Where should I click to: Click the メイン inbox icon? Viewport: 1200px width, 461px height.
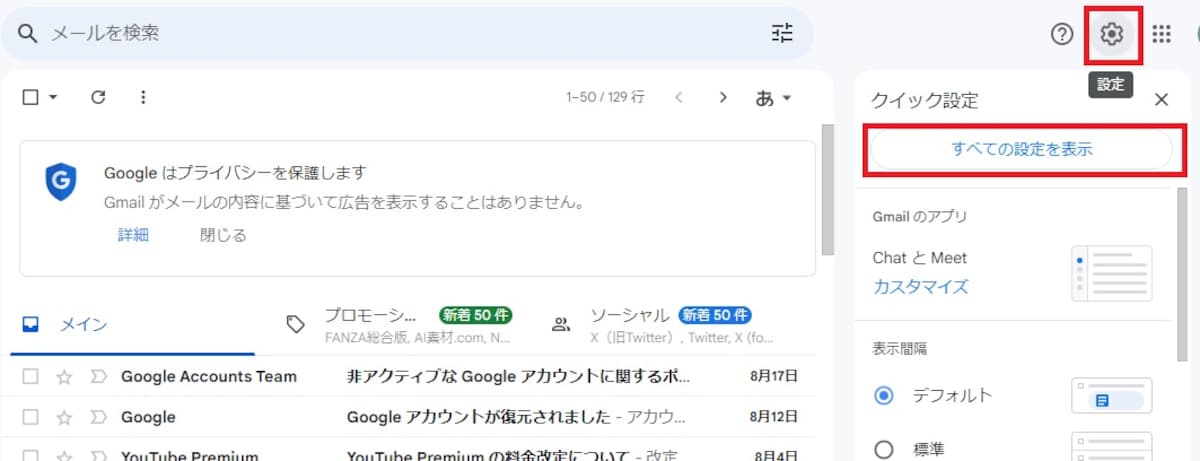[31, 324]
